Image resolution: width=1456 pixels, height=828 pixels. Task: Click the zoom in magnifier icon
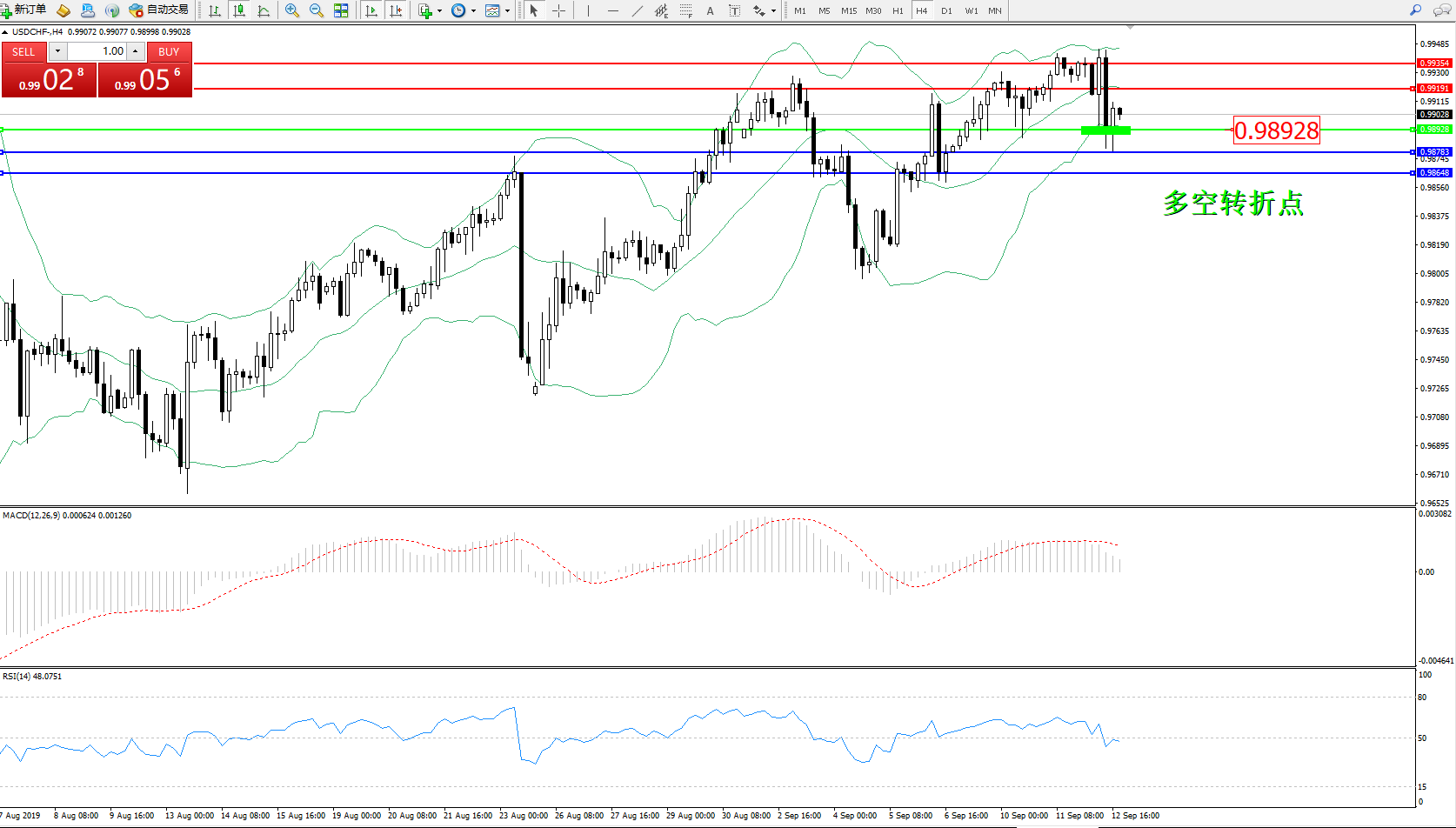pyautogui.click(x=292, y=10)
